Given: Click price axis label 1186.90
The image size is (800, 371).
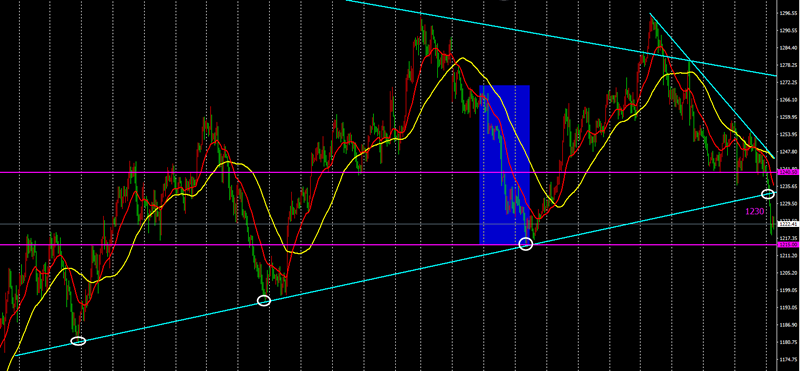Looking at the screenshot, I should 788,325.
